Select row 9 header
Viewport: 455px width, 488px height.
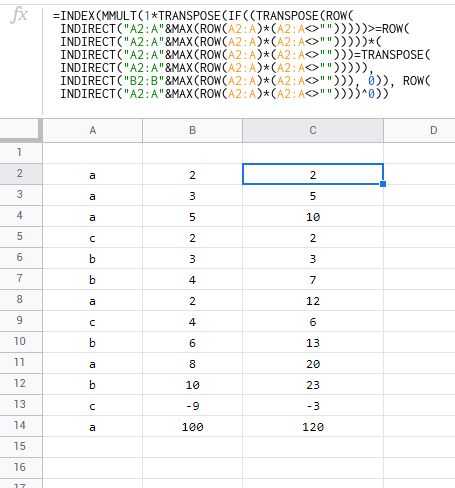pos(21,321)
